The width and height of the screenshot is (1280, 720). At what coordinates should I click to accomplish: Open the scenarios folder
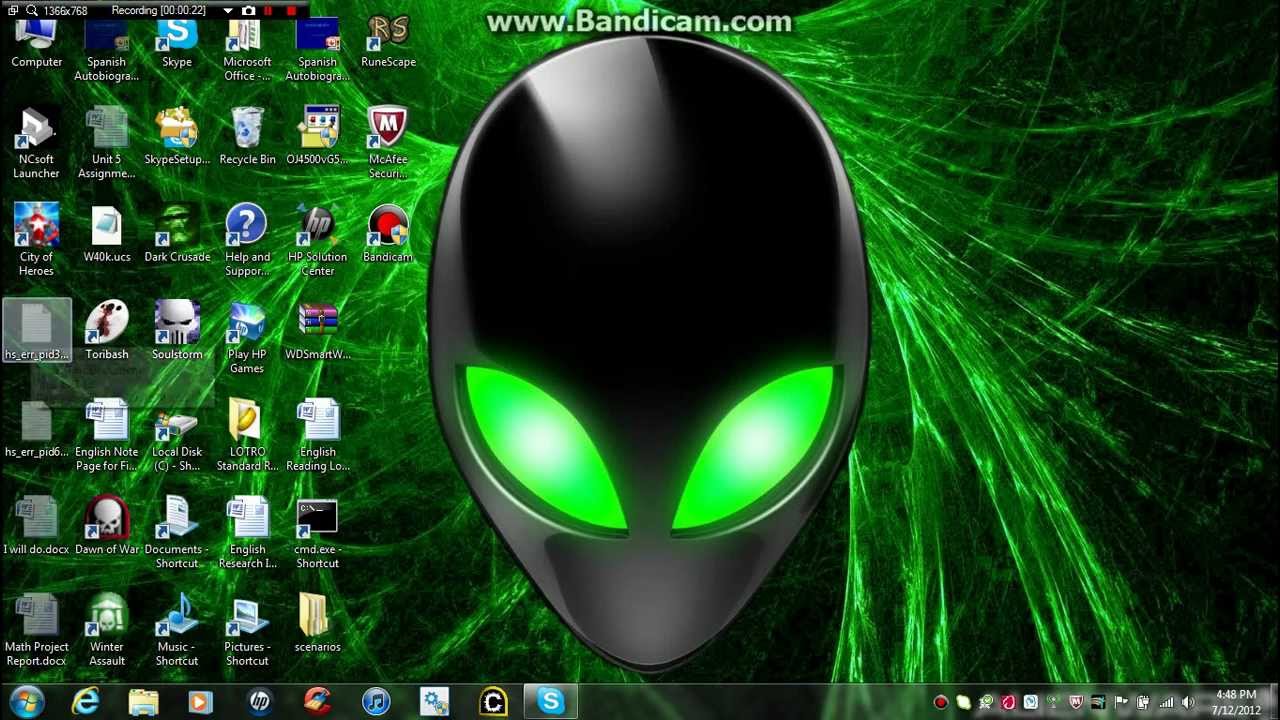[317, 624]
